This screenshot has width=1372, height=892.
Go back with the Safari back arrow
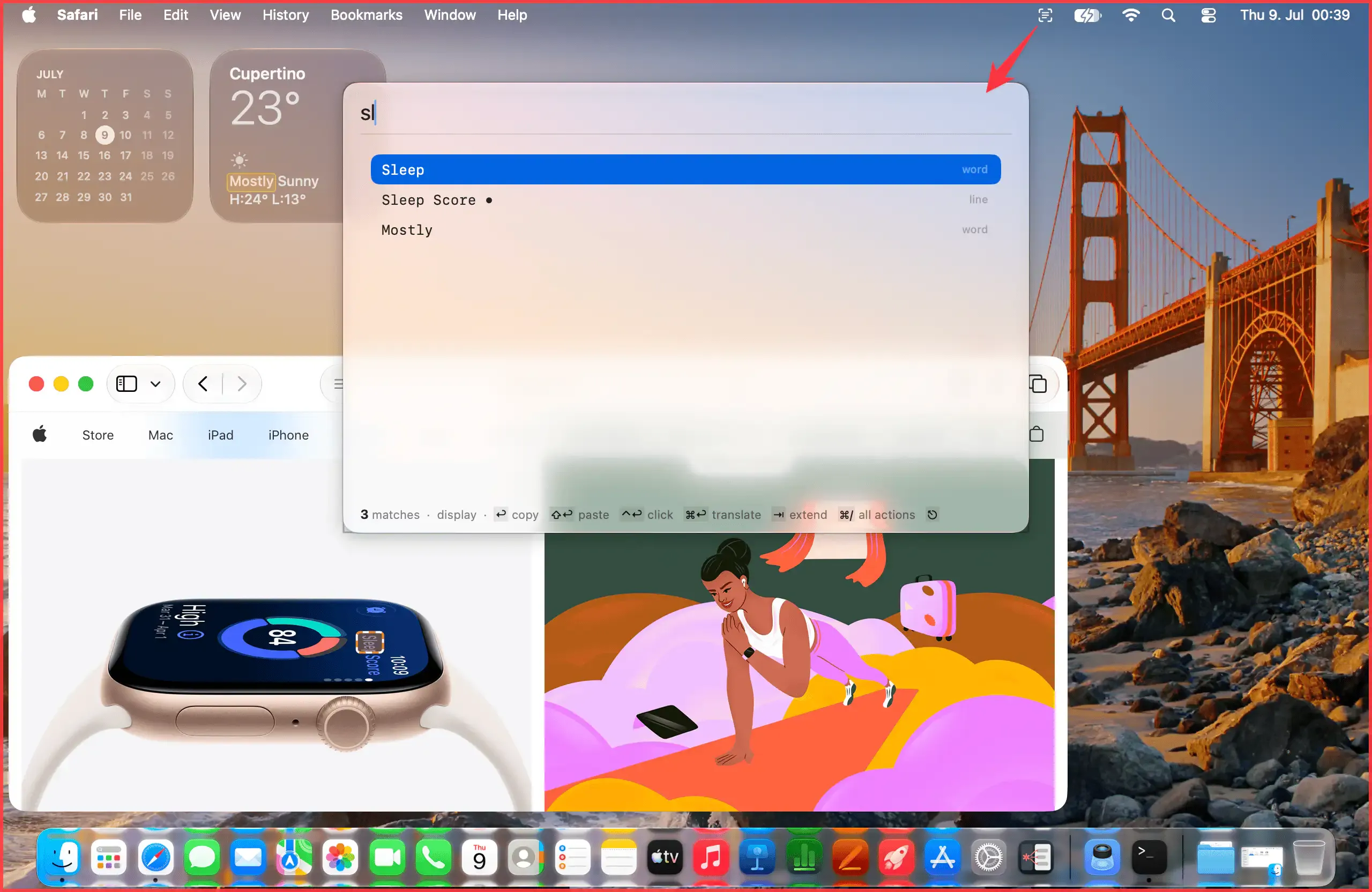pyautogui.click(x=203, y=384)
